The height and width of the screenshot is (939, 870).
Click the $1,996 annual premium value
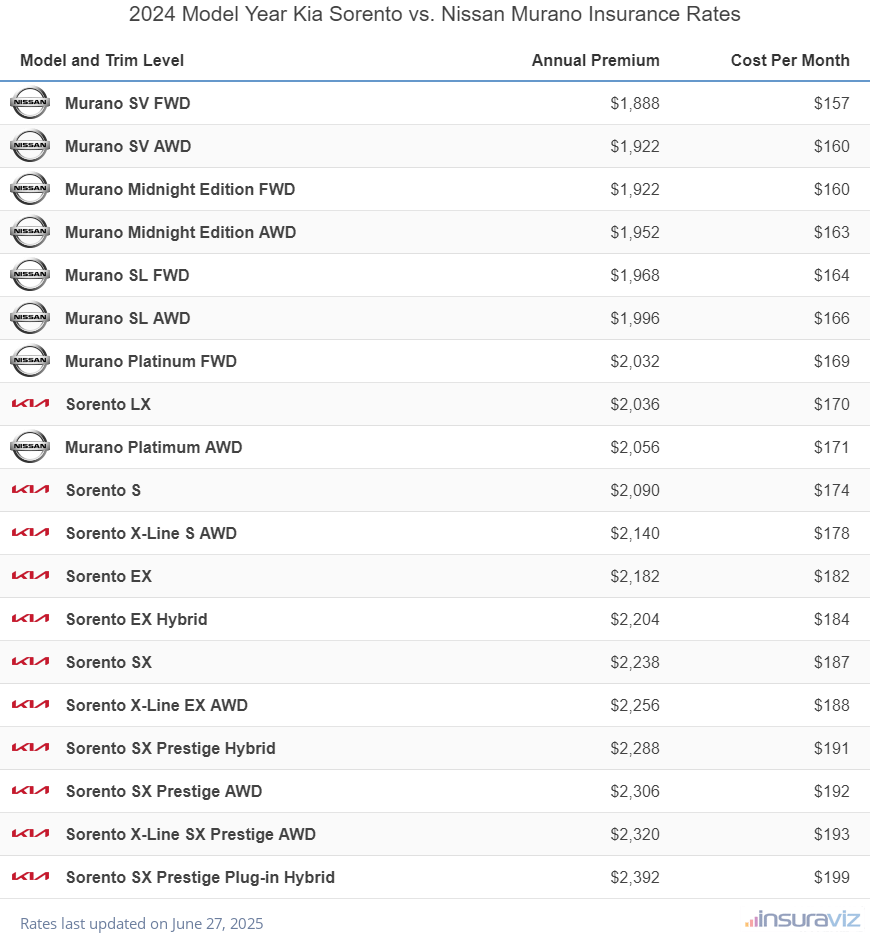tap(635, 319)
